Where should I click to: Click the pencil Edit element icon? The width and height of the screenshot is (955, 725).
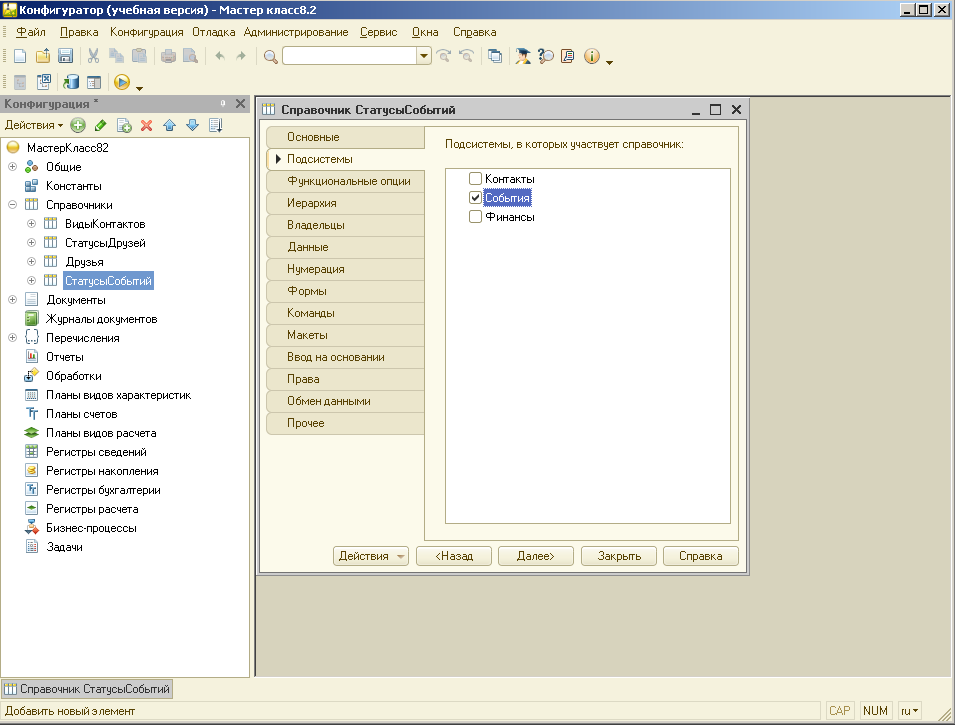[100, 125]
